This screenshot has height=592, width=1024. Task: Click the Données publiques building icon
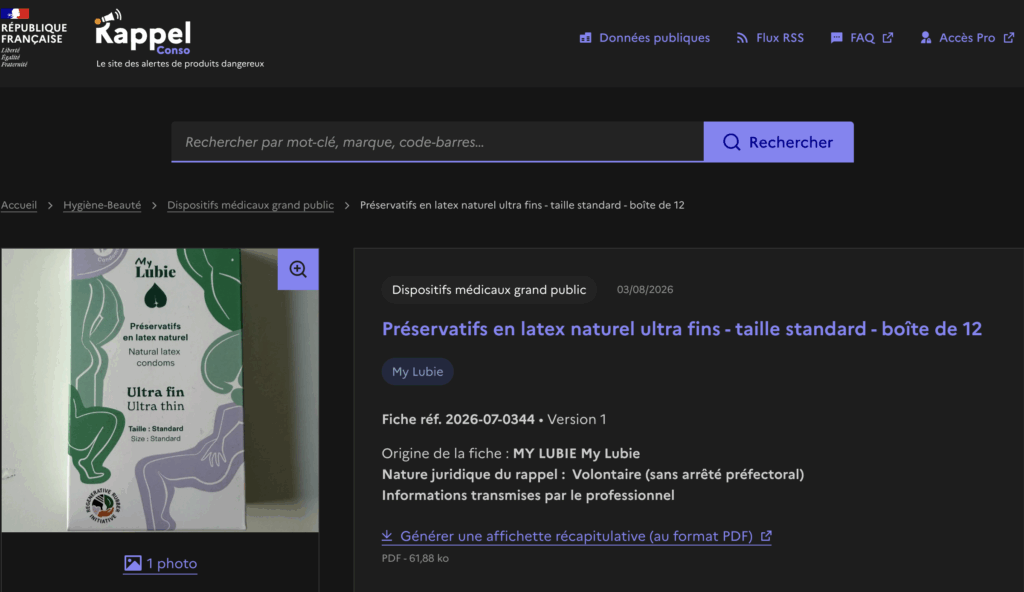[x=585, y=38]
